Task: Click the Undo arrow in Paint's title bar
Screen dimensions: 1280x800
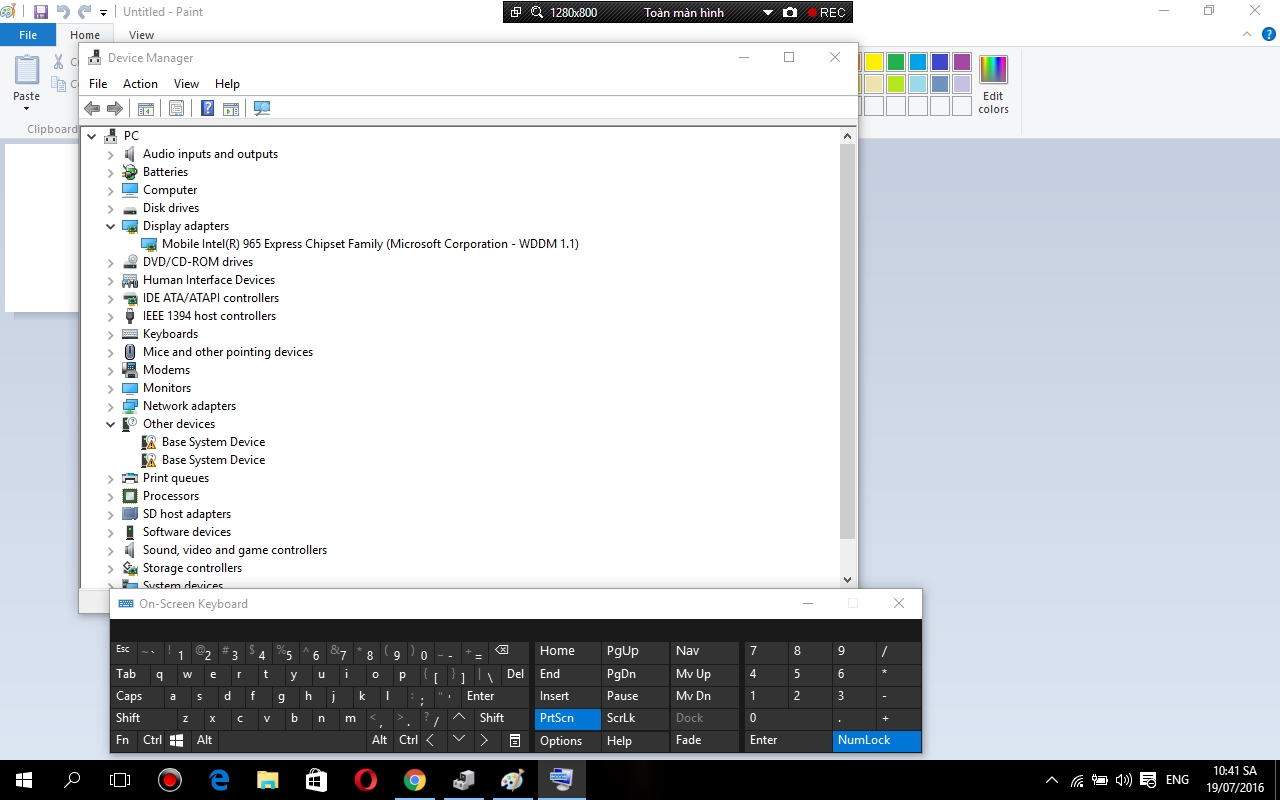Action: click(x=64, y=12)
